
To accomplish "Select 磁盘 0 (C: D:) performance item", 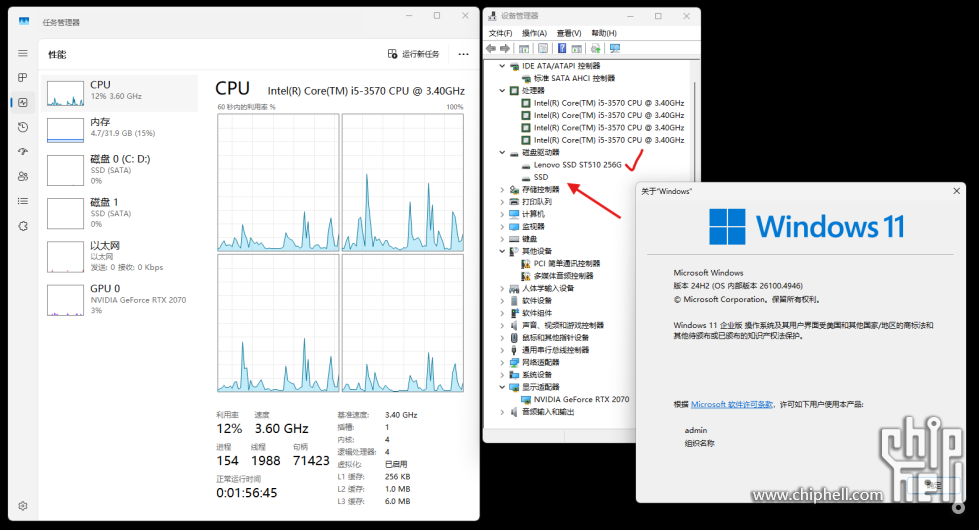I will click(119, 170).
